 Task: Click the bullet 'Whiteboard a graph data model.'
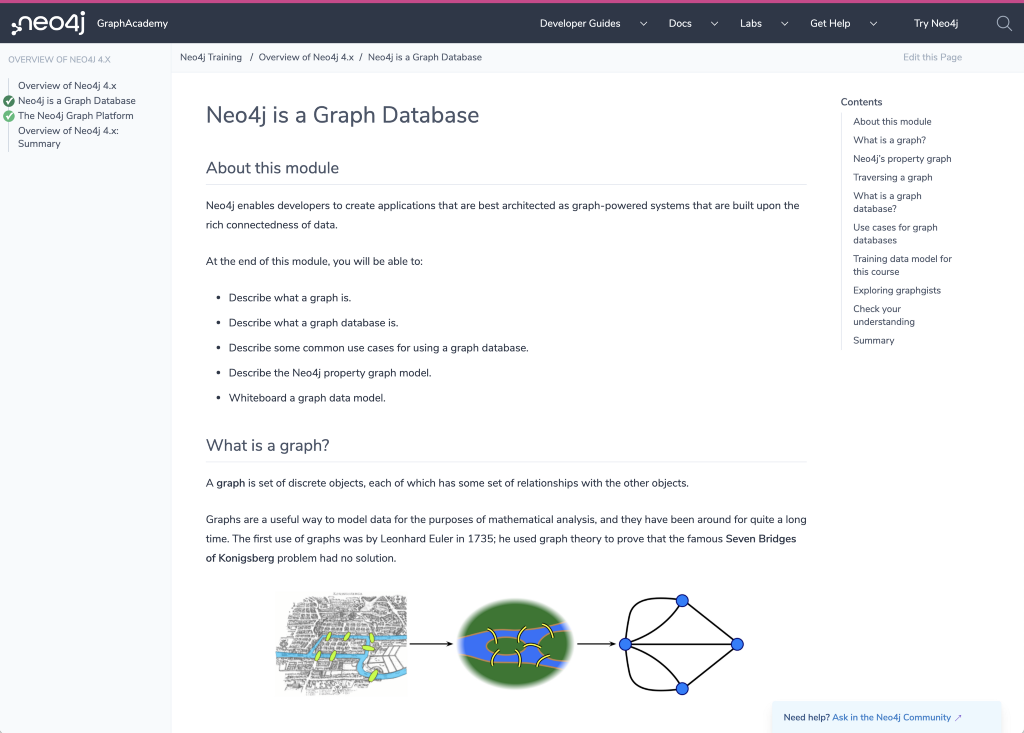pos(307,398)
